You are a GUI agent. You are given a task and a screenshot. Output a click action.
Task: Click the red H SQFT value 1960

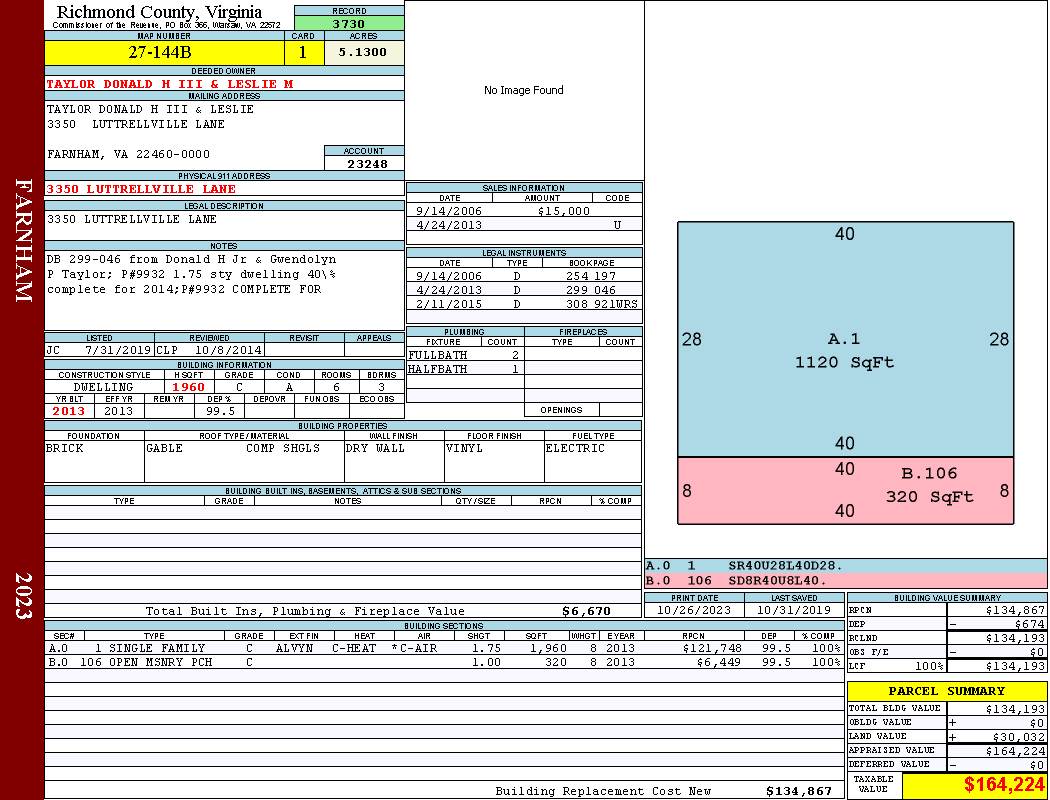tap(188, 387)
